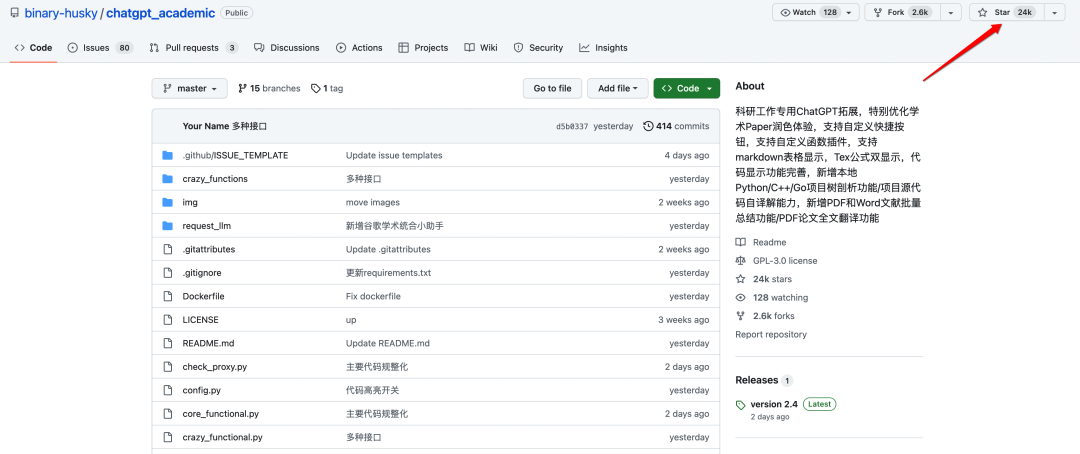The width and height of the screenshot is (1080, 454).
Task: Open the 'Fix dockerfile' commit message
Action: [373, 296]
